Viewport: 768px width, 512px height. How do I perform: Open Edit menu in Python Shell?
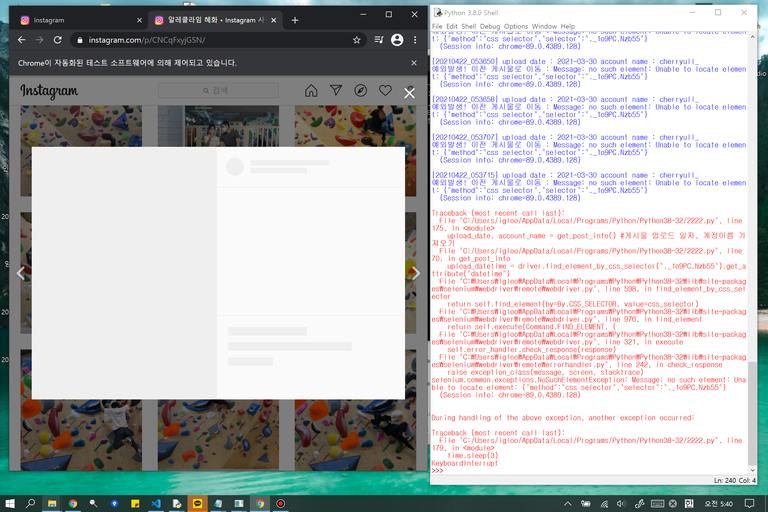tap(452, 26)
